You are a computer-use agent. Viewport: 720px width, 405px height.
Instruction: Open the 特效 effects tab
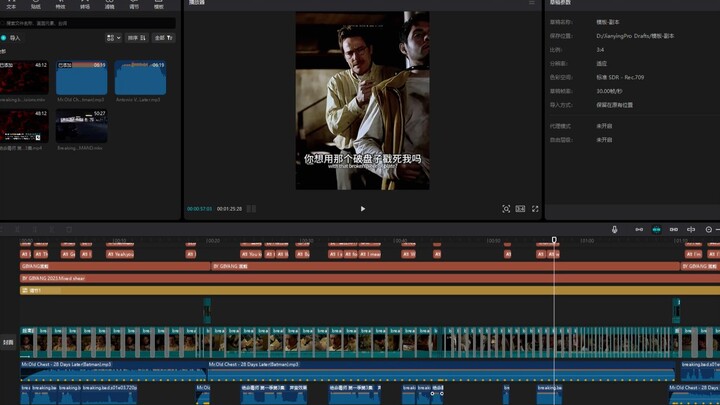click(60, 5)
